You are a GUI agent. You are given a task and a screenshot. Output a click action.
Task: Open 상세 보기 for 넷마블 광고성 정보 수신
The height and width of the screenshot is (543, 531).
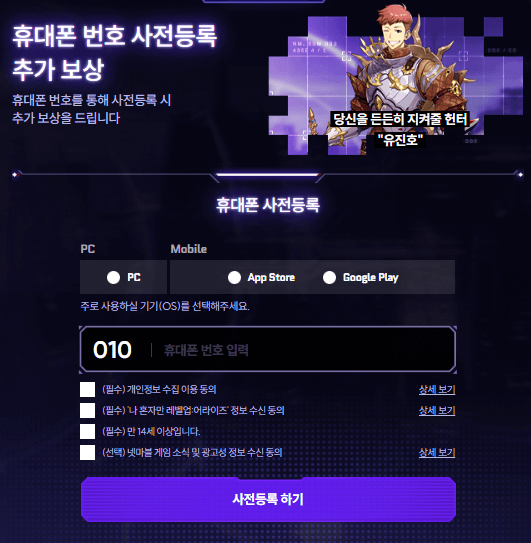437,453
